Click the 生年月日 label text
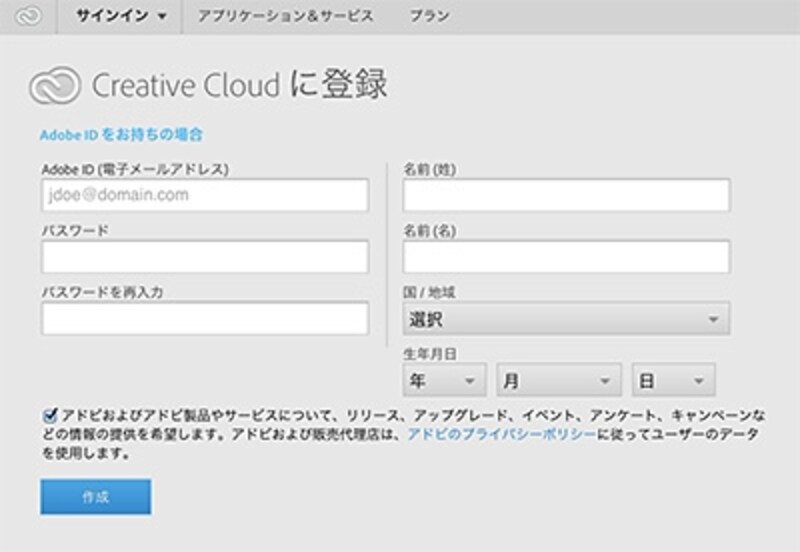Viewport: 800px width, 552px height. click(x=430, y=354)
